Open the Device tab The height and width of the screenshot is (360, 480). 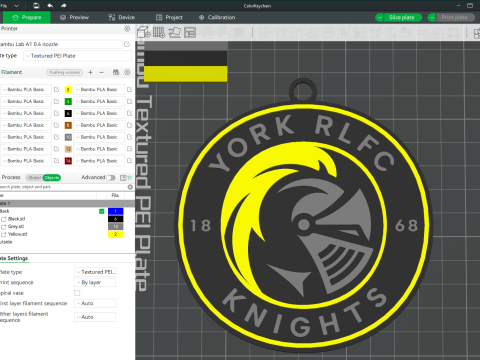[x=122, y=17]
